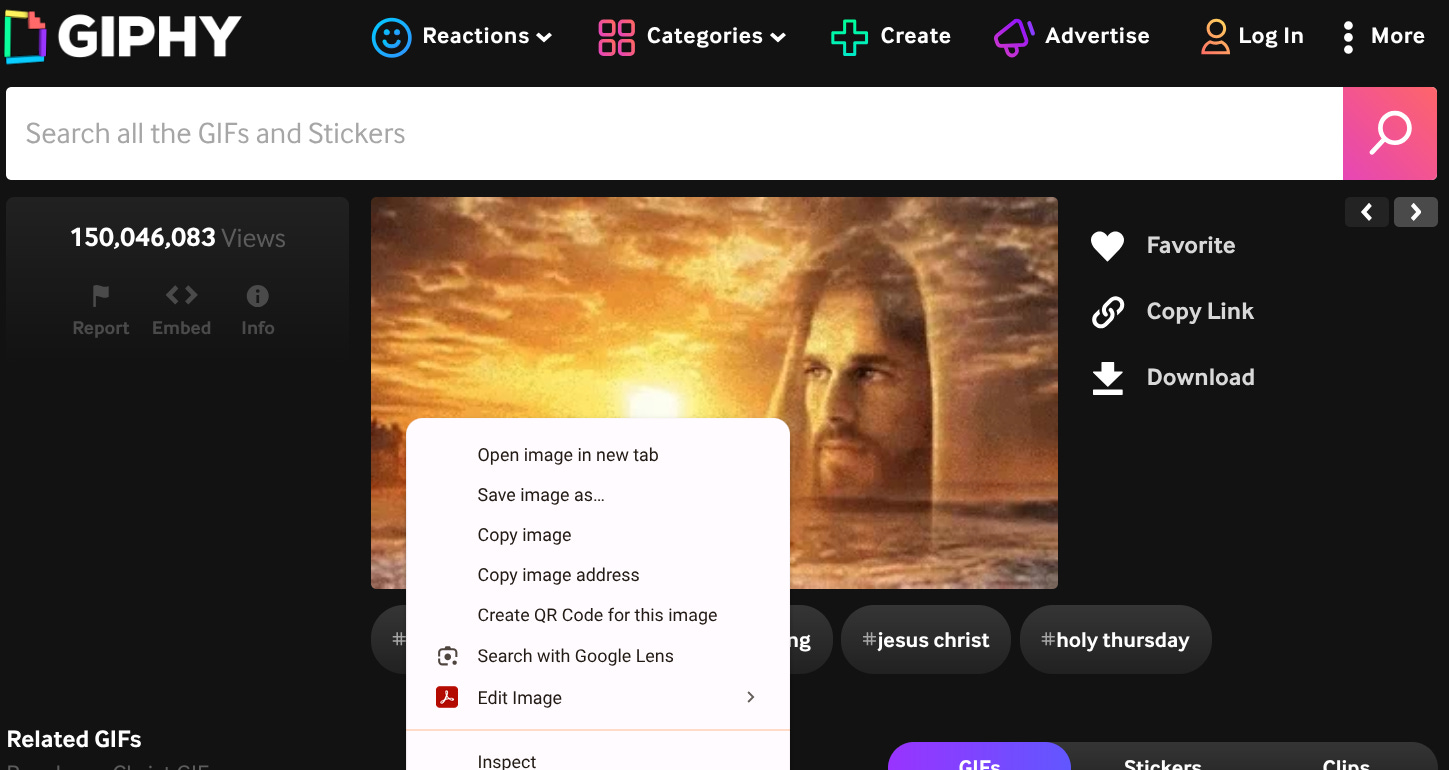The height and width of the screenshot is (770, 1449).
Task: Click the Related GIFs heading
Action: coord(74,739)
